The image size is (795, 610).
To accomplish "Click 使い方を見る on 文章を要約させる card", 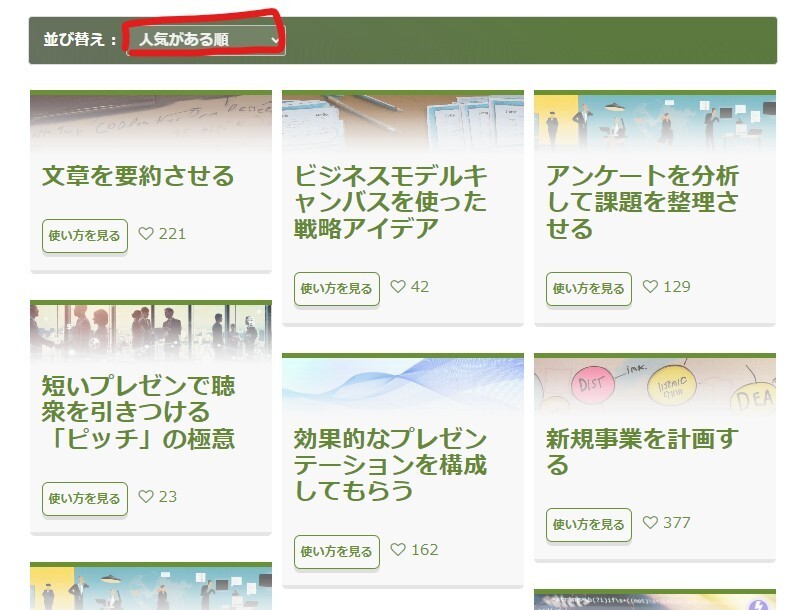I will [x=85, y=236].
